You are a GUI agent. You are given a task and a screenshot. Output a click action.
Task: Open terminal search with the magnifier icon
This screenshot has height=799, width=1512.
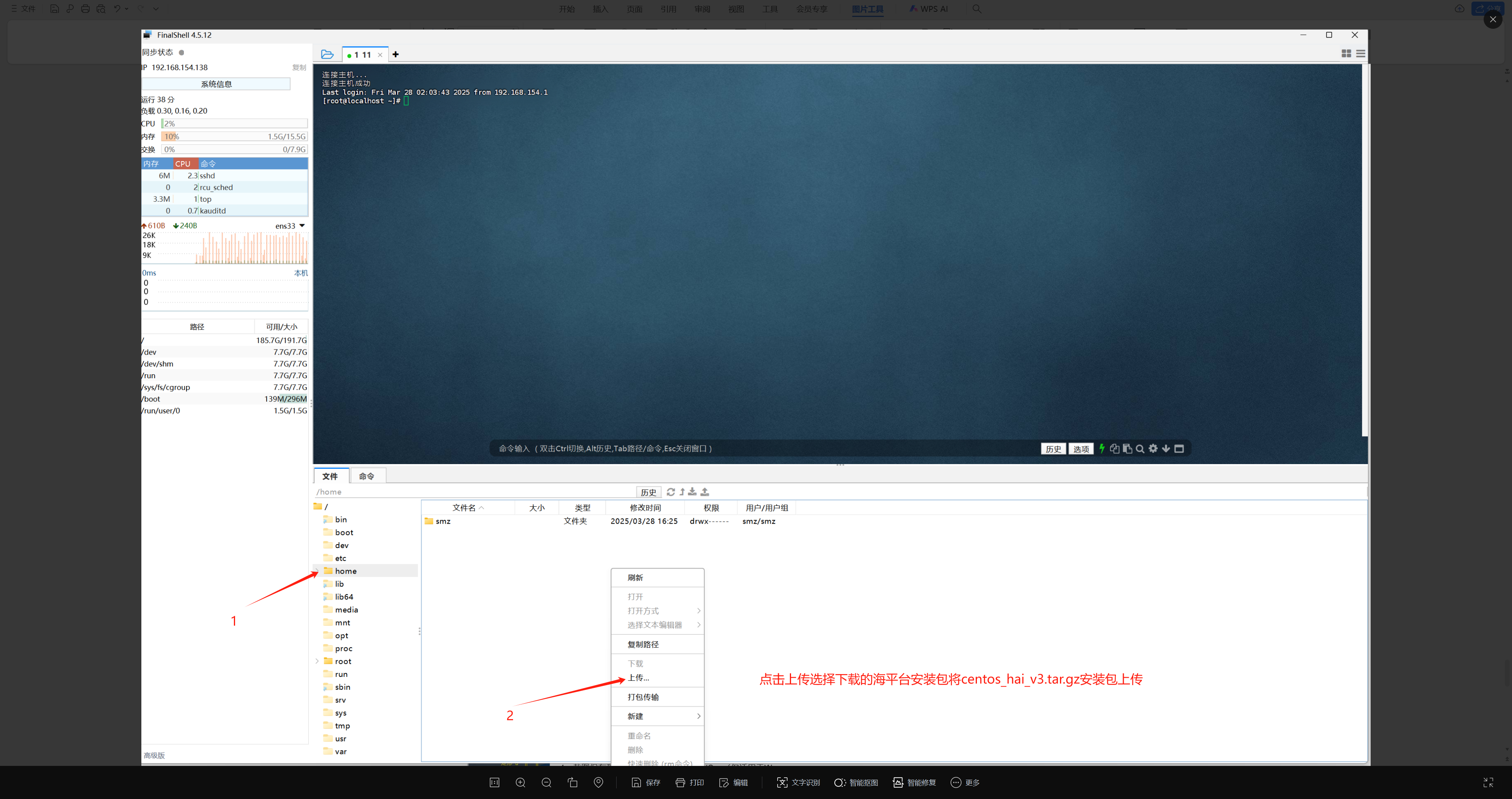point(1140,449)
